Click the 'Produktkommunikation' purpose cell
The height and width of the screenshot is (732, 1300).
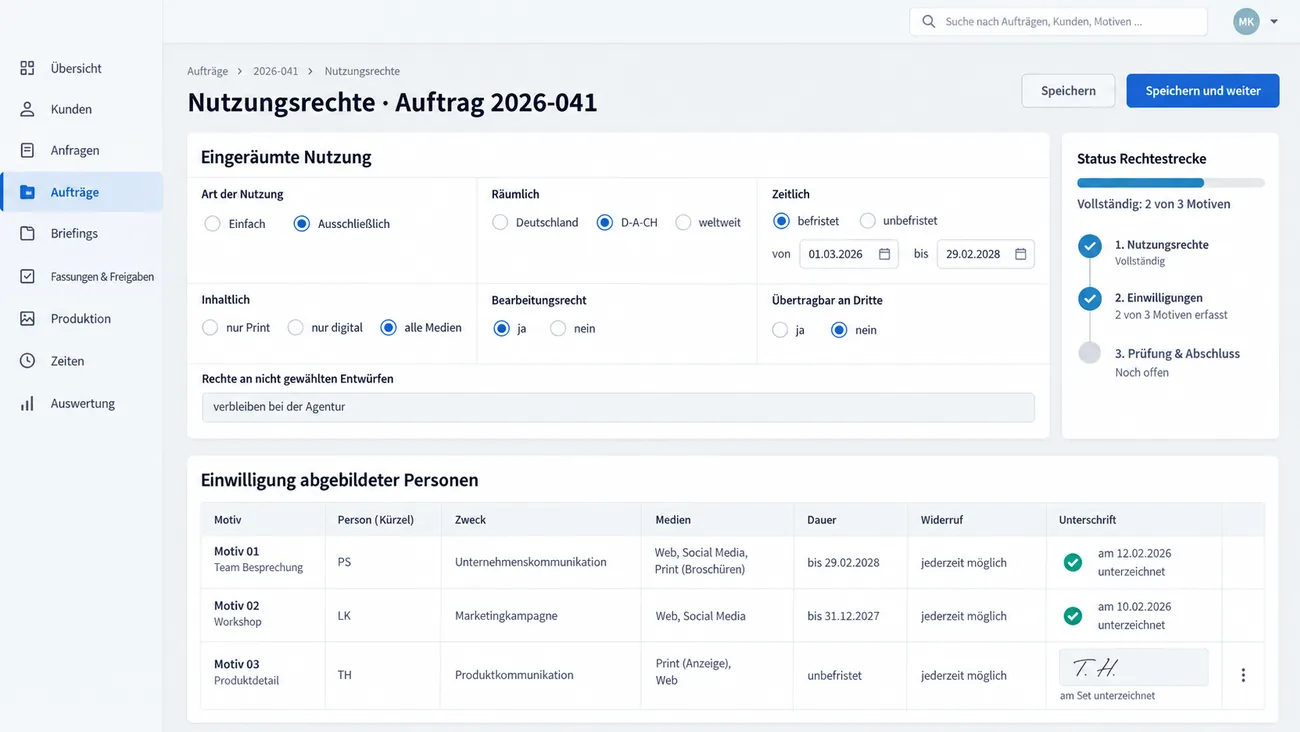point(541,675)
